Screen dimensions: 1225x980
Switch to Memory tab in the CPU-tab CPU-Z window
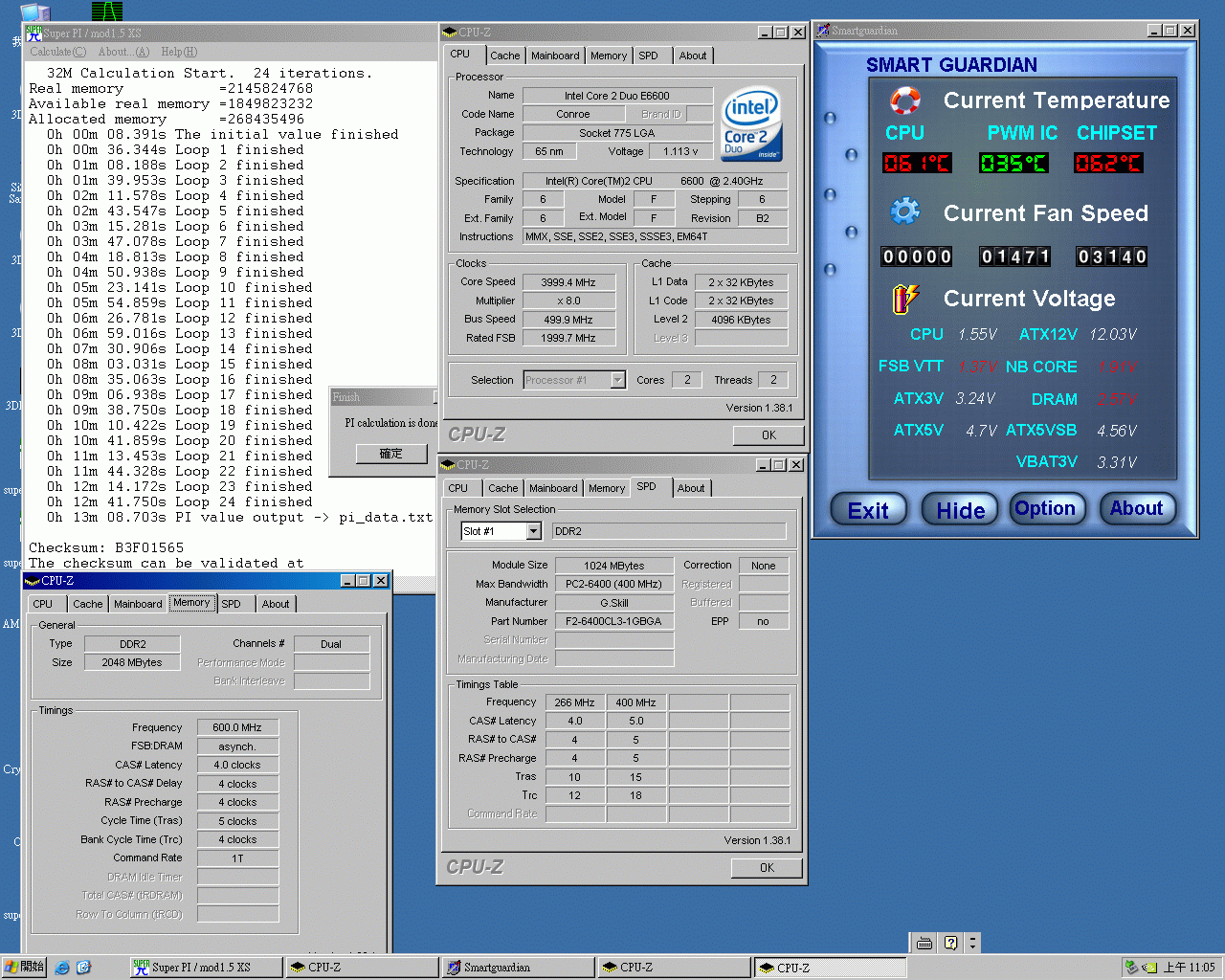tap(609, 56)
